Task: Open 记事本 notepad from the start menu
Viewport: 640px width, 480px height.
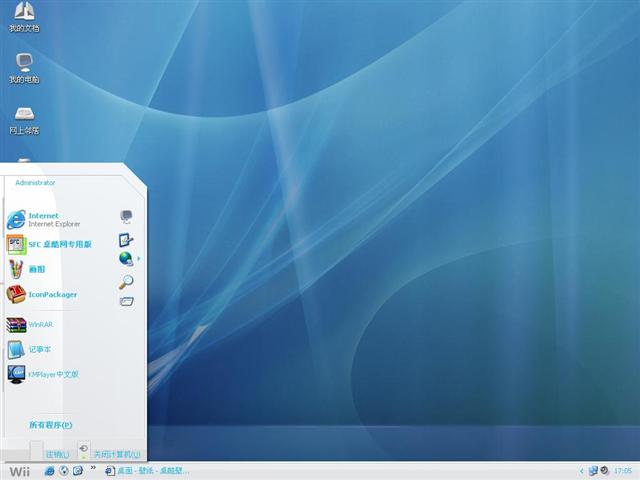Action: tap(29, 349)
